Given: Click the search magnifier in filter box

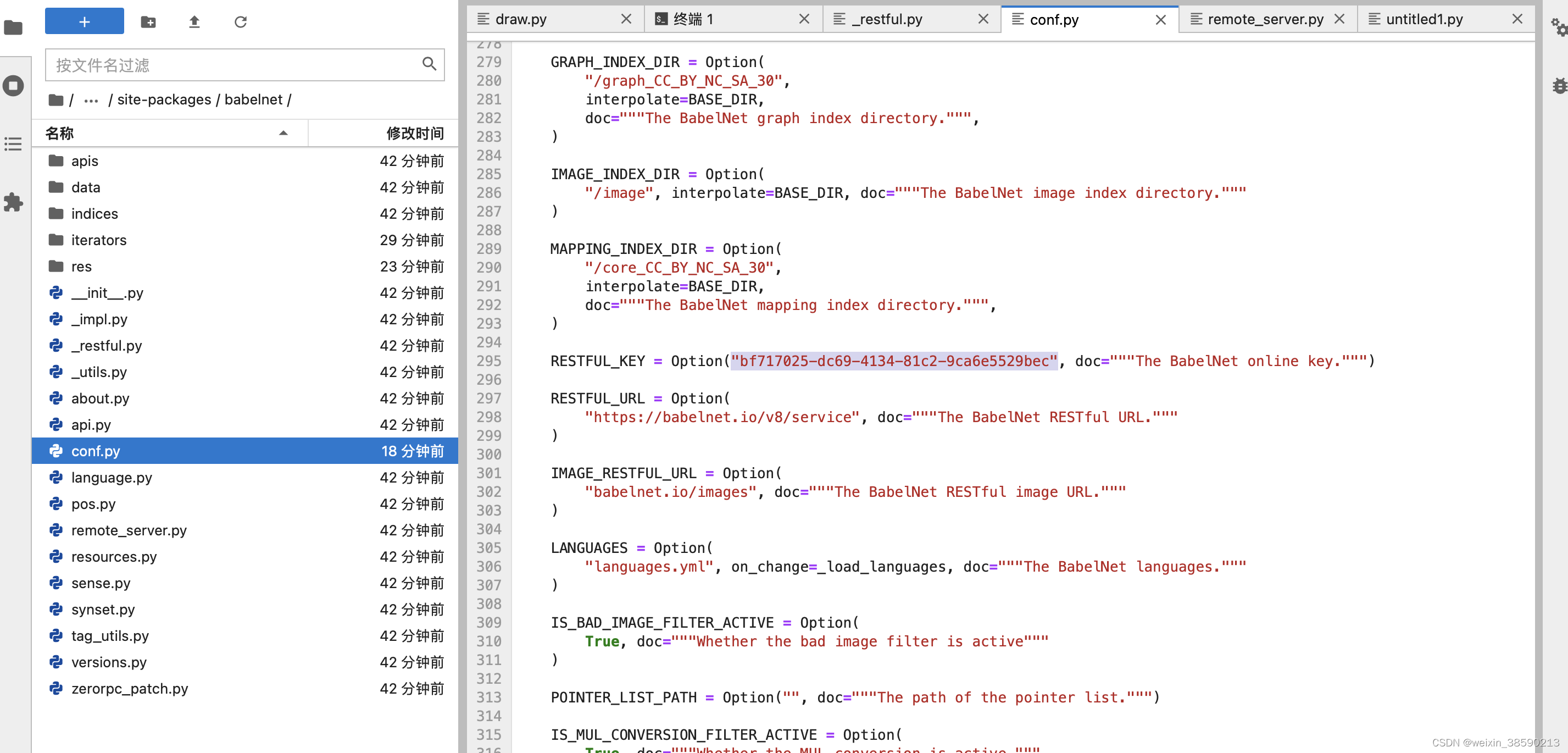Looking at the screenshot, I should (x=429, y=64).
